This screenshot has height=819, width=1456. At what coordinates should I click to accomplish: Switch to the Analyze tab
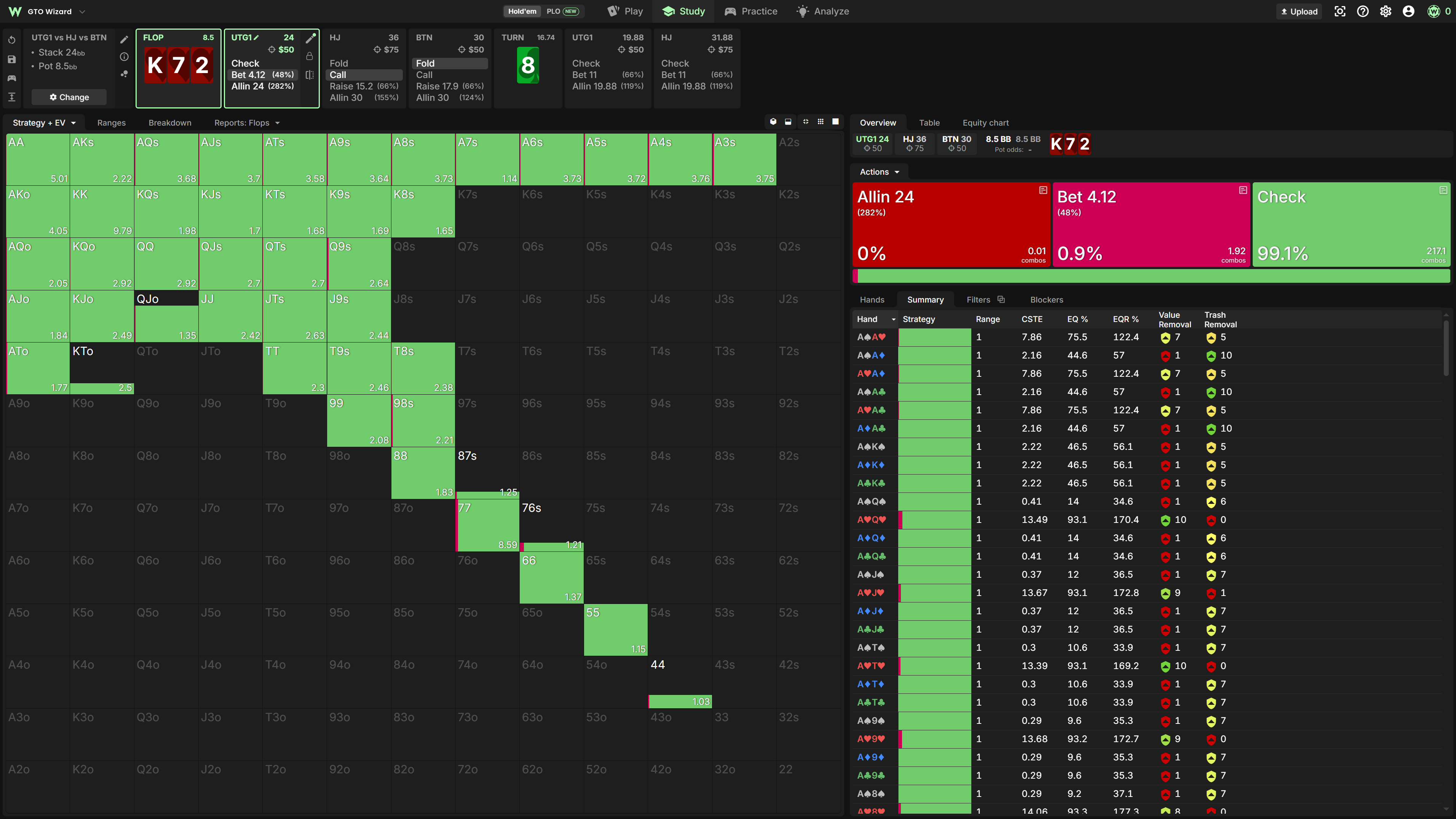(x=822, y=11)
